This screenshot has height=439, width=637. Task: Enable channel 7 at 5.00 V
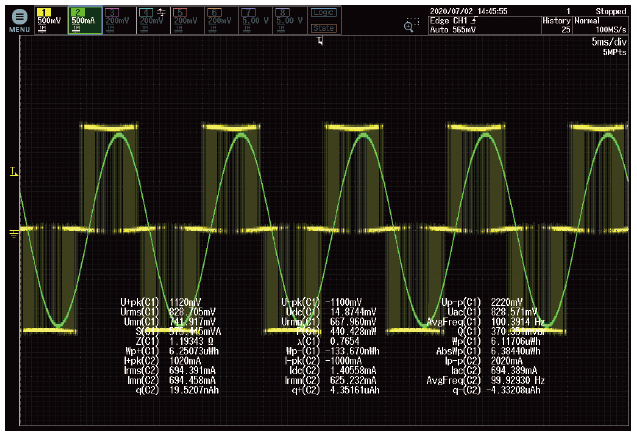coord(256,20)
